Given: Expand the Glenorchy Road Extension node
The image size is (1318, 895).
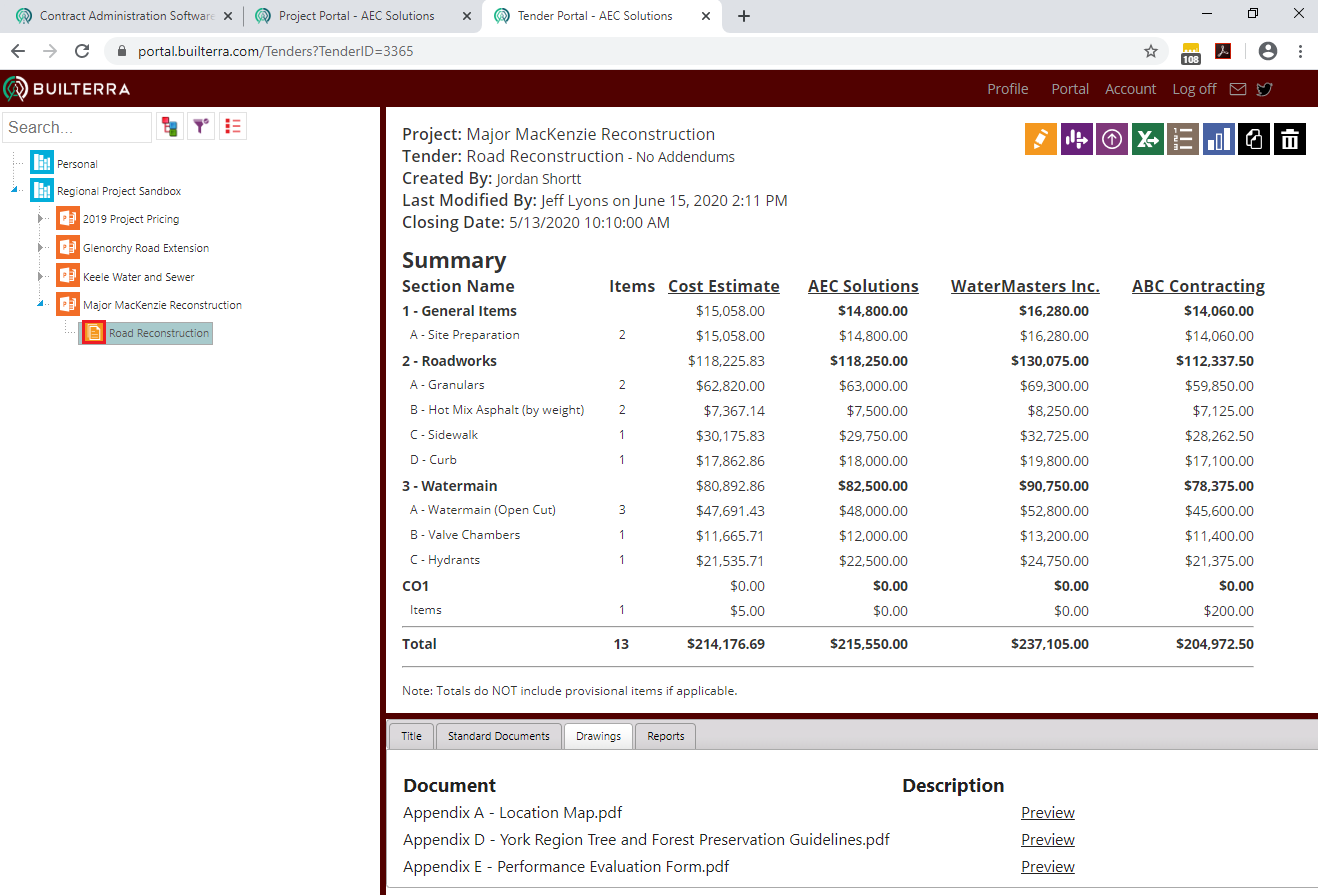Looking at the screenshot, I should click(x=40, y=247).
